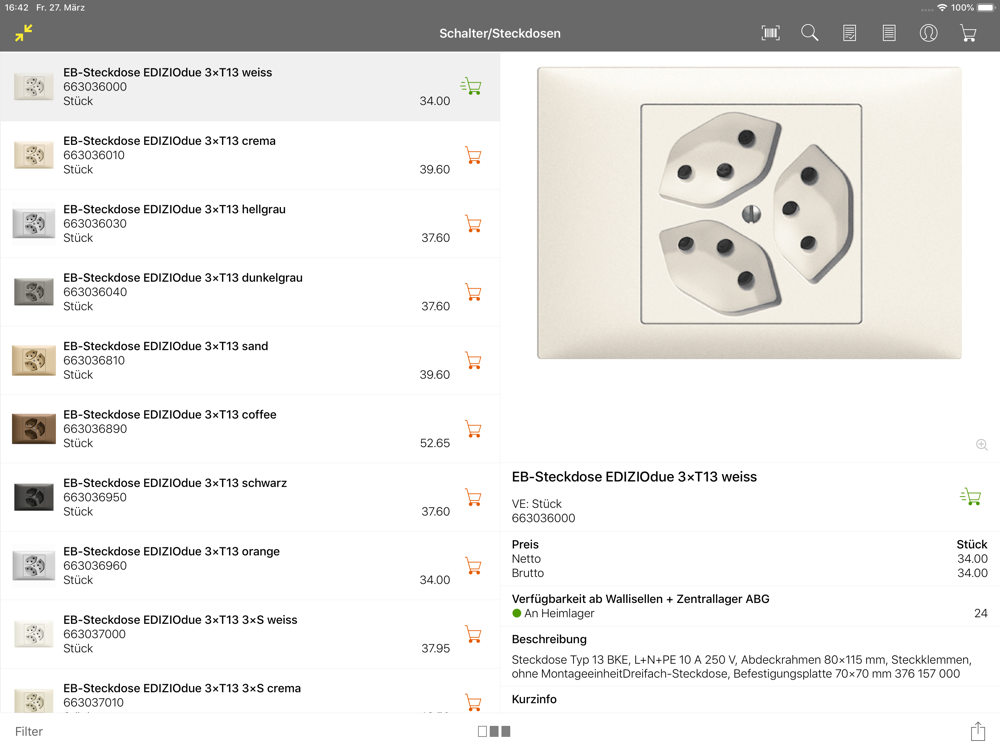Click the battery status indicator

tap(986, 8)
